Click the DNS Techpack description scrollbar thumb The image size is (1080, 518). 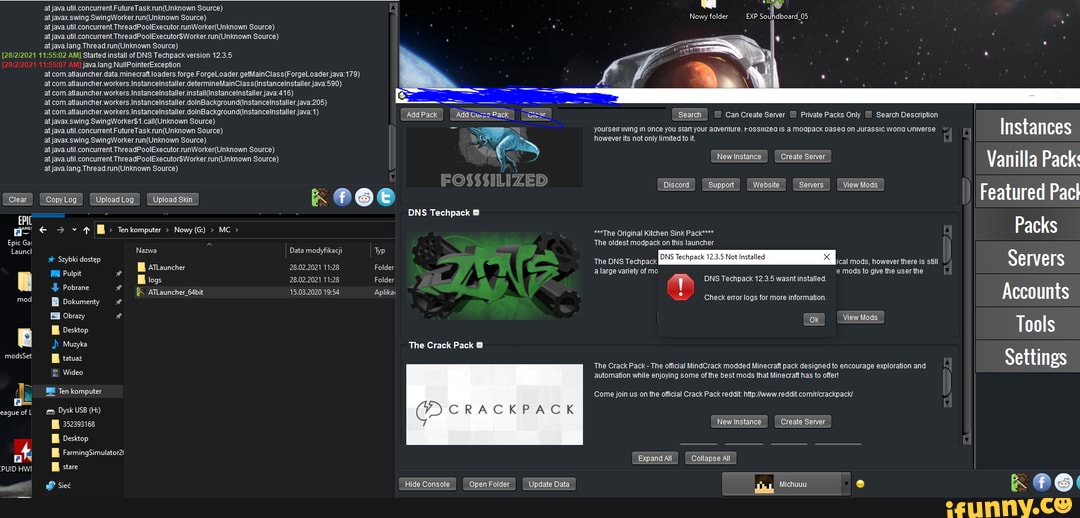pos(946,248)
